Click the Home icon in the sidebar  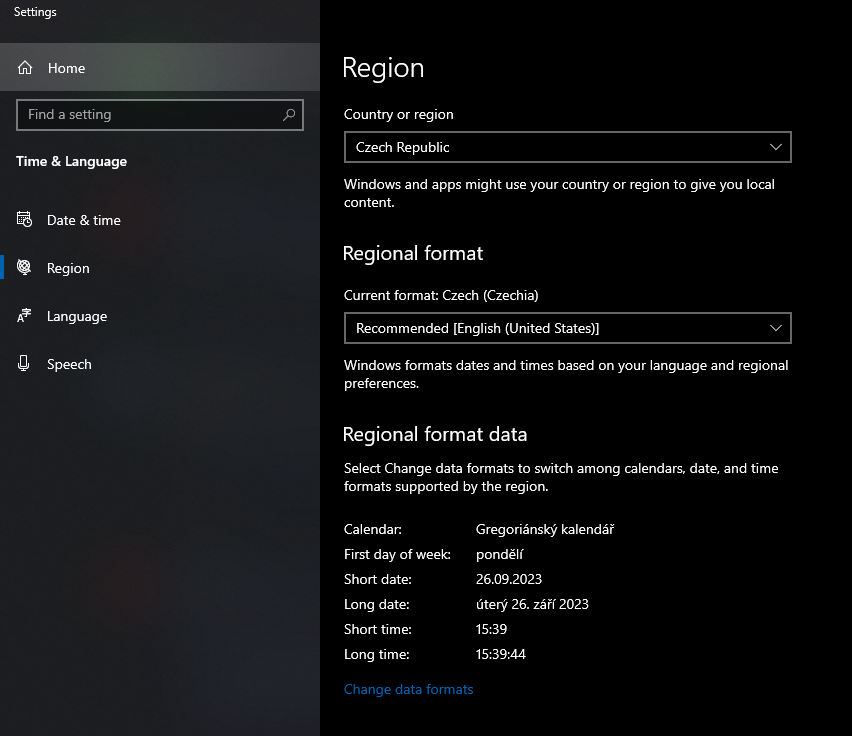click(25, 68)
